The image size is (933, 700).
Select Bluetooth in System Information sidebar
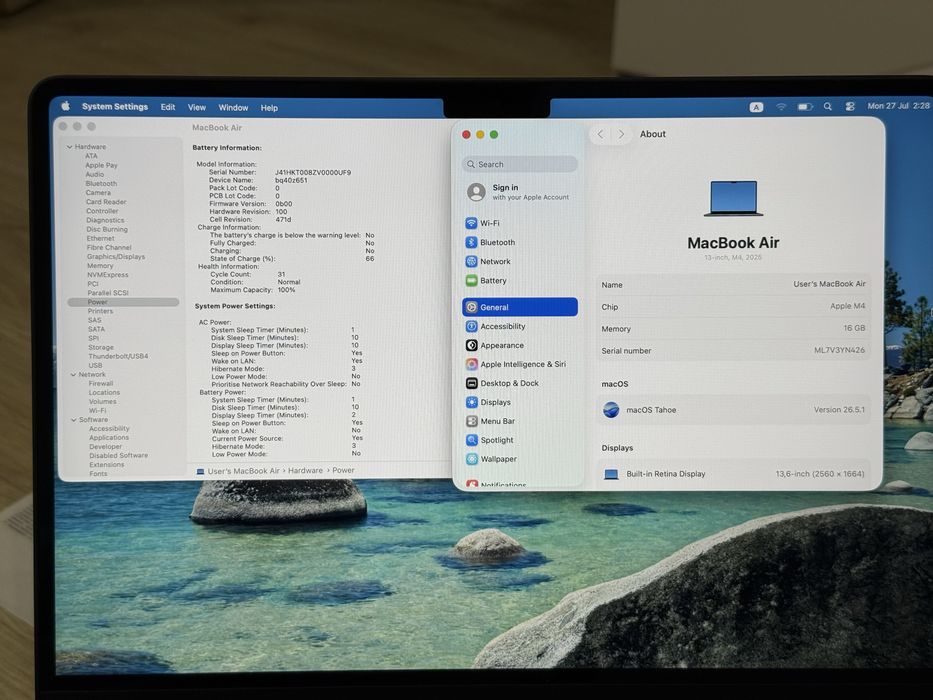[x=101, y=184]
